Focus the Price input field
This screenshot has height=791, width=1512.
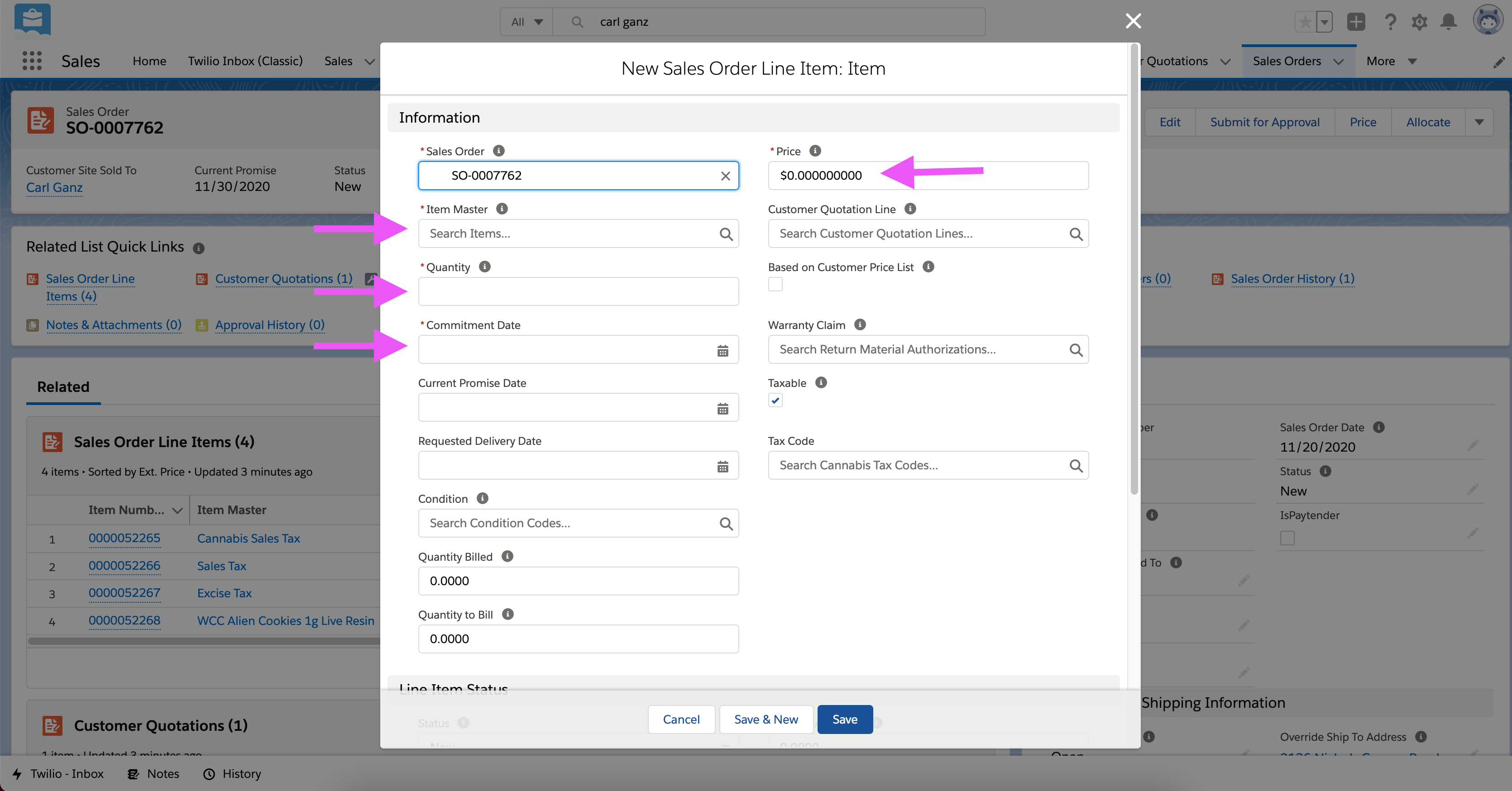point(928,176)
